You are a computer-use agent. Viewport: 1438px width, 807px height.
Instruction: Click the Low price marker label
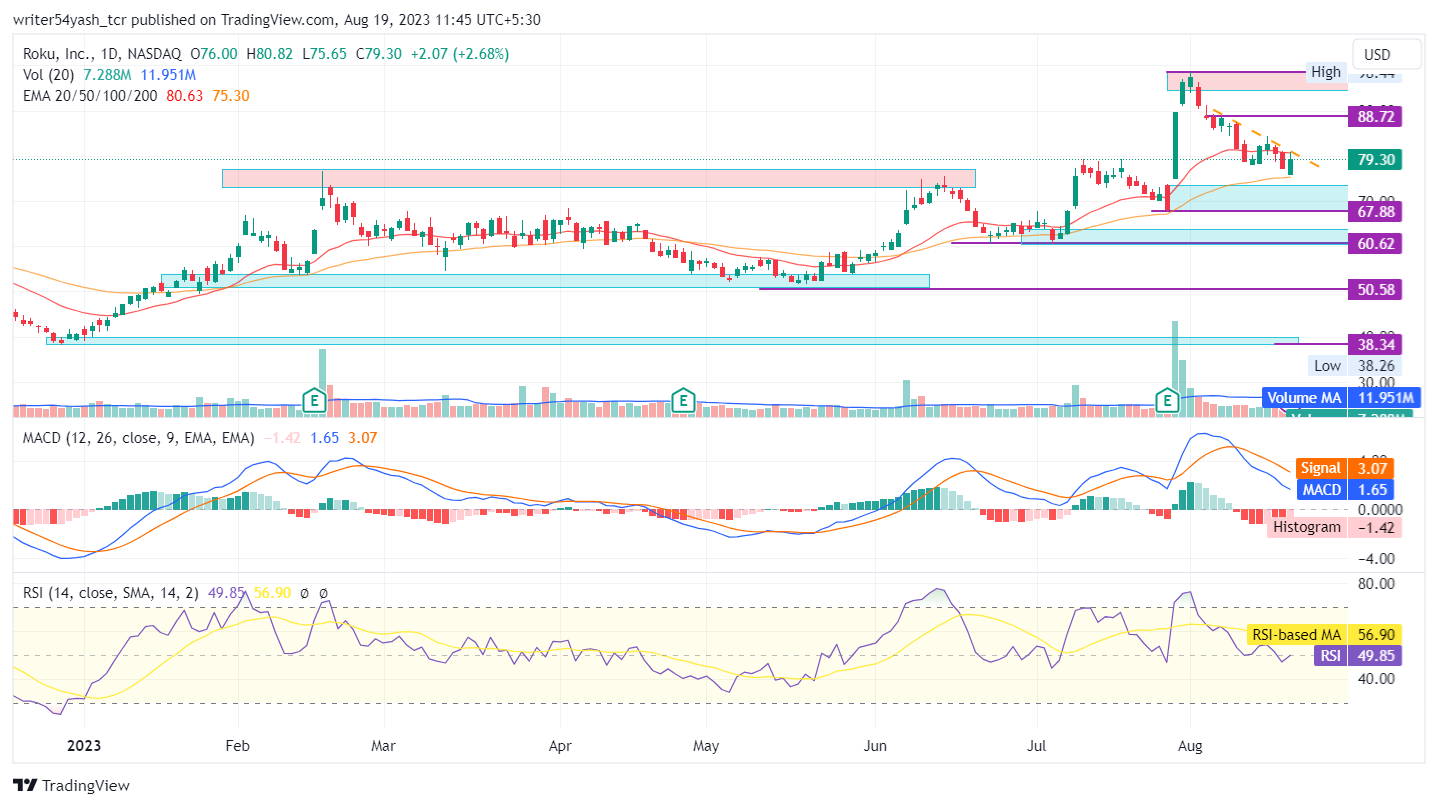[x=1328, y=366]
